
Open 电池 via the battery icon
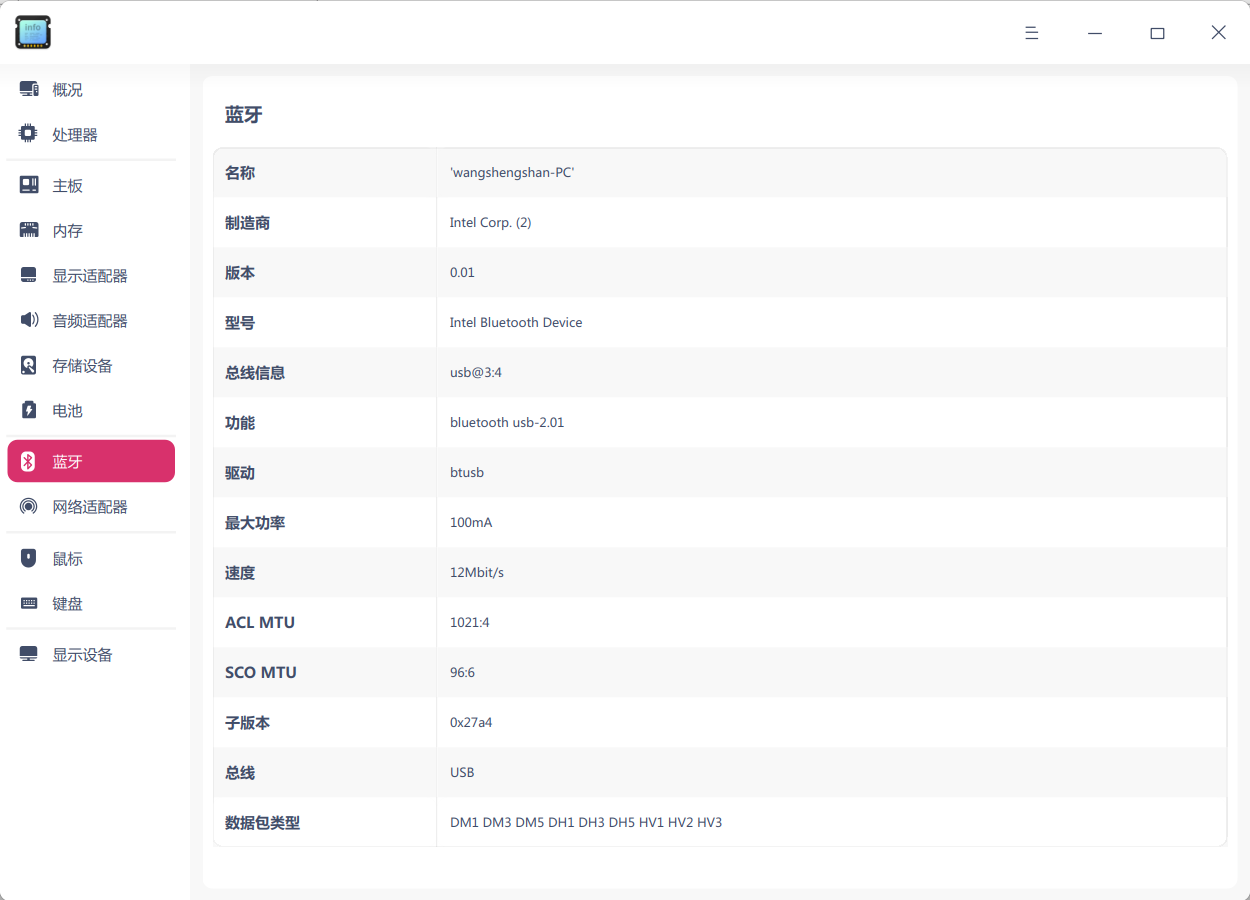click(x=27, y=409)
